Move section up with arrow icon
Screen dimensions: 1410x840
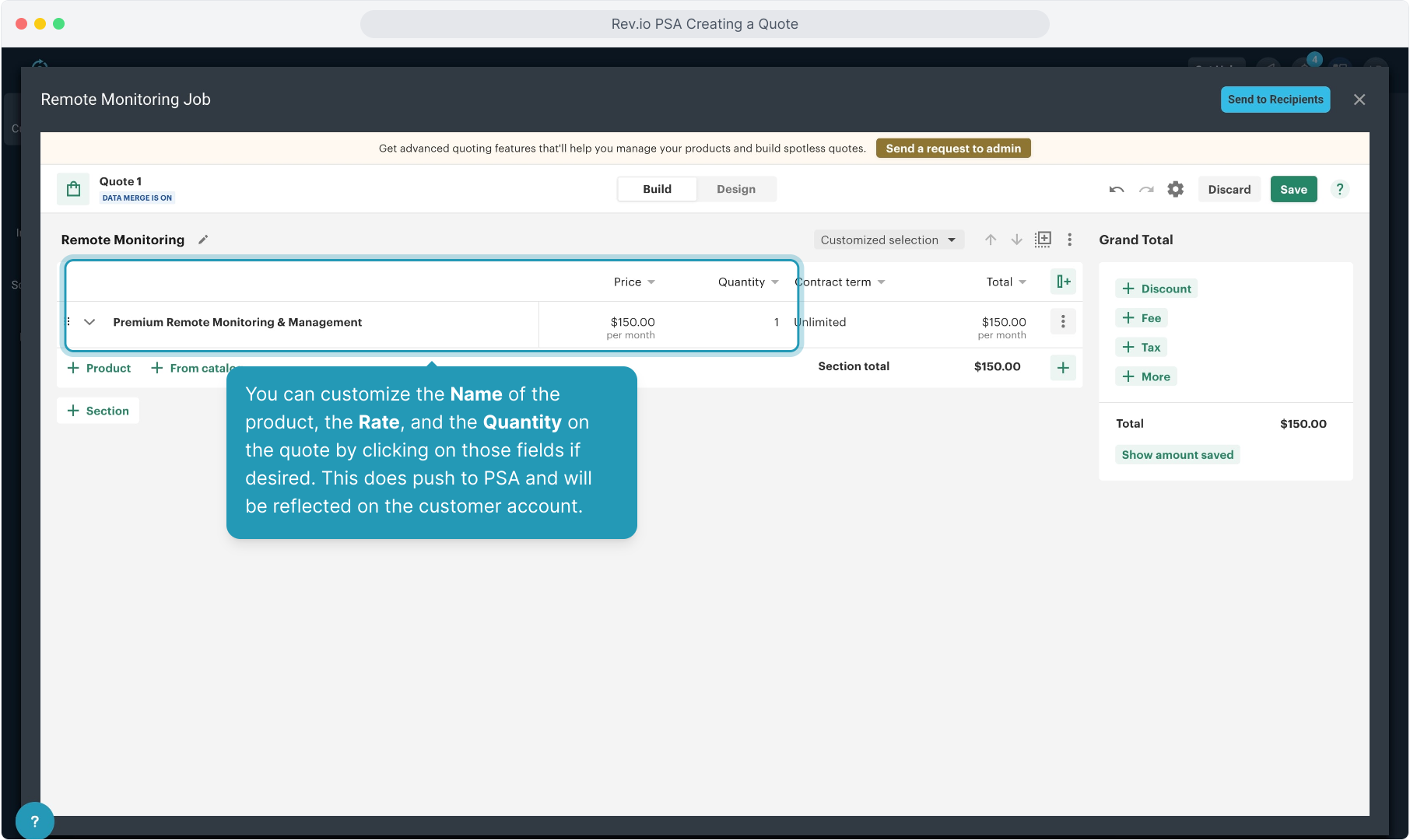point(991,240)
